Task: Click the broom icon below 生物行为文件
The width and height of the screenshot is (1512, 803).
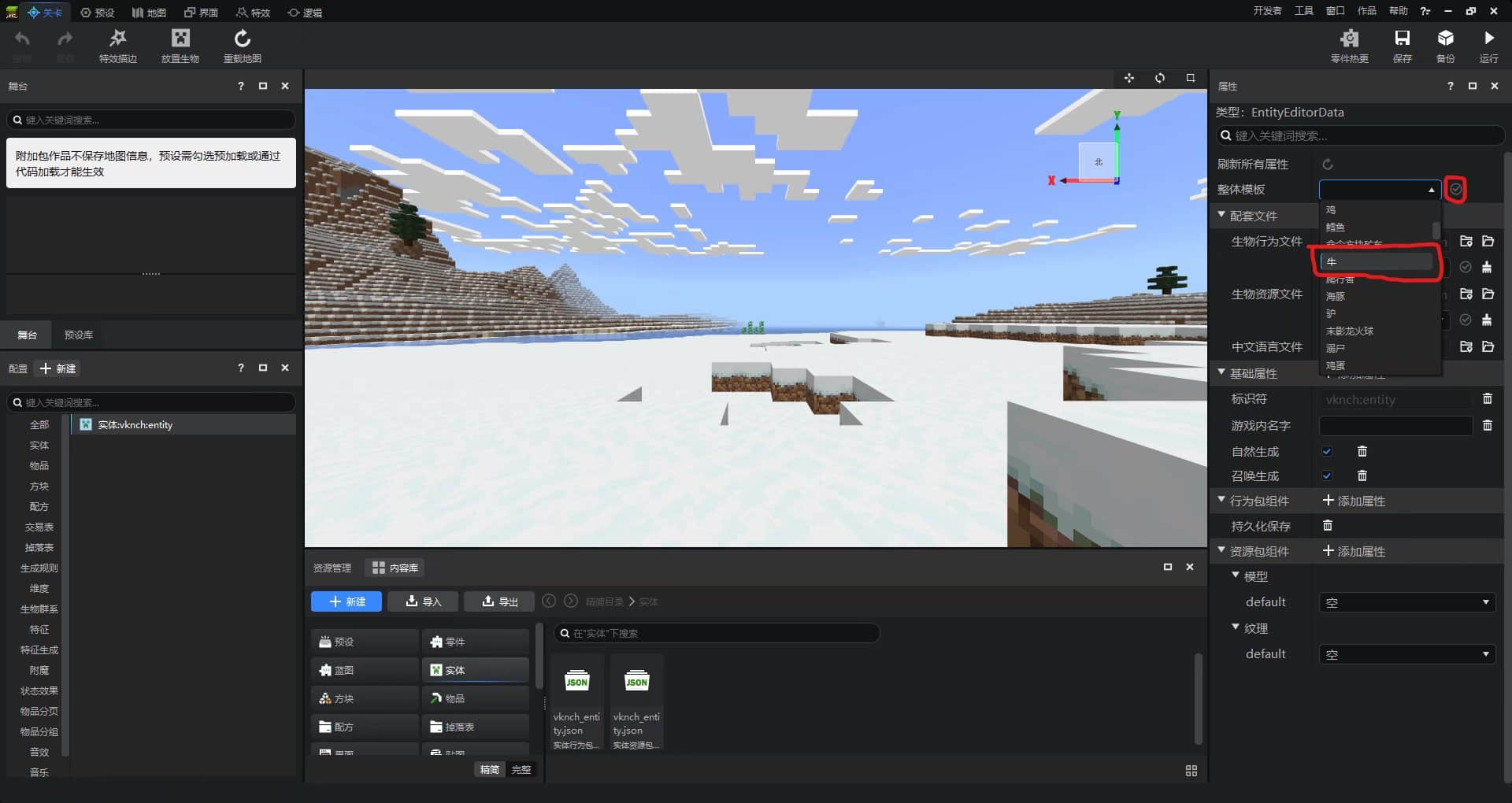Action: (1487, 267)
